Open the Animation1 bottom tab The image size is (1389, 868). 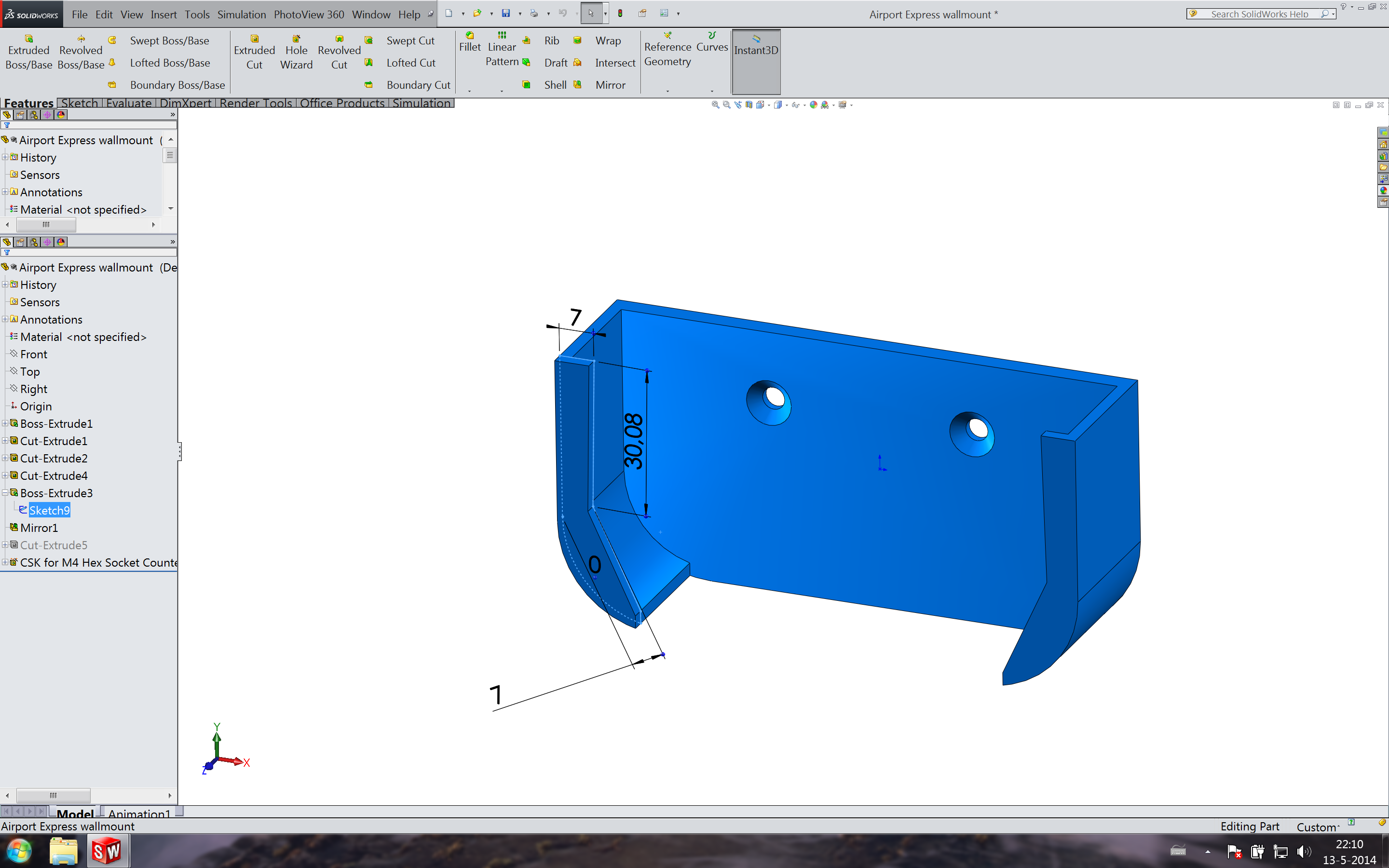(x=139, y=813)
